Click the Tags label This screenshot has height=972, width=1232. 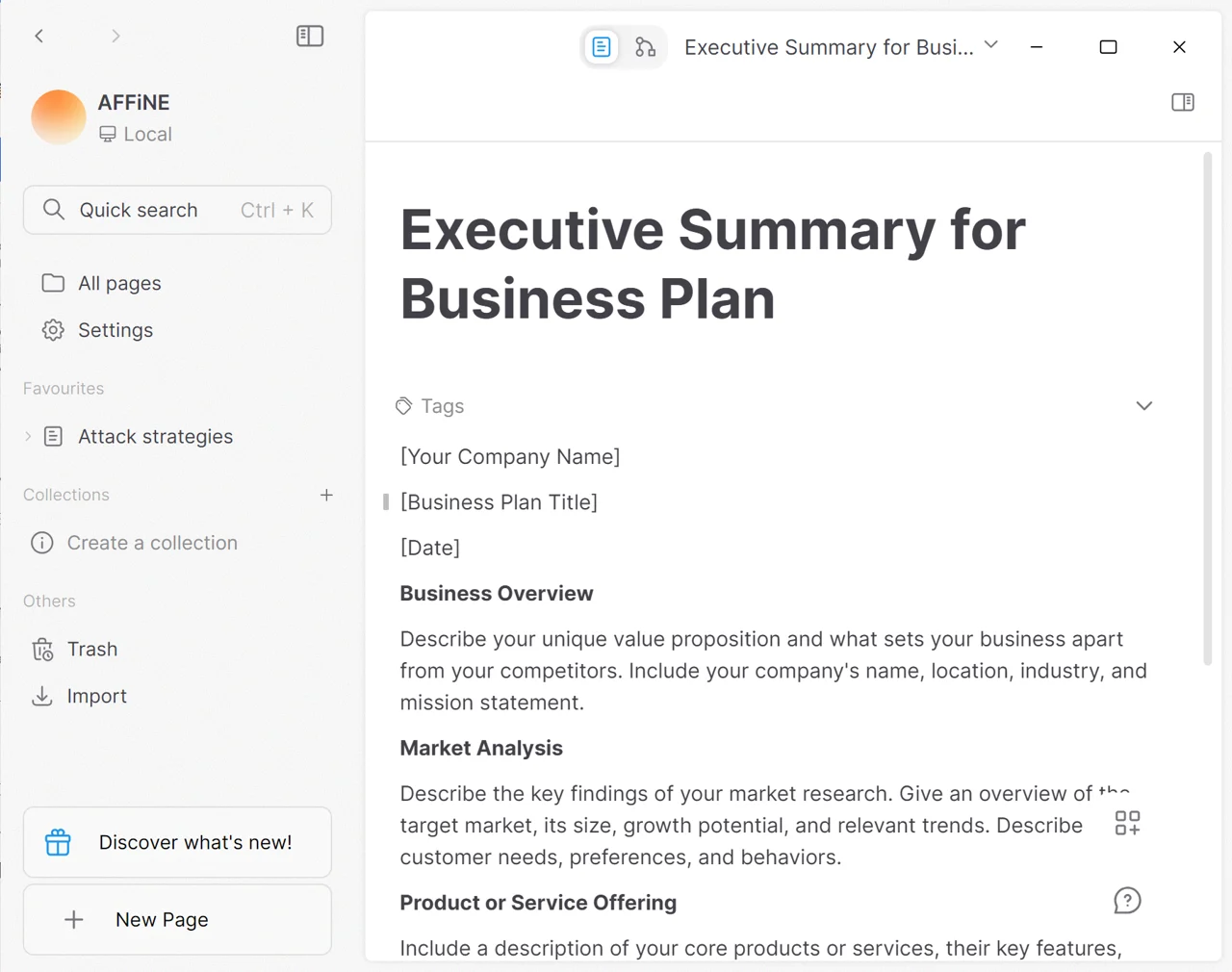tap(443, 406)
